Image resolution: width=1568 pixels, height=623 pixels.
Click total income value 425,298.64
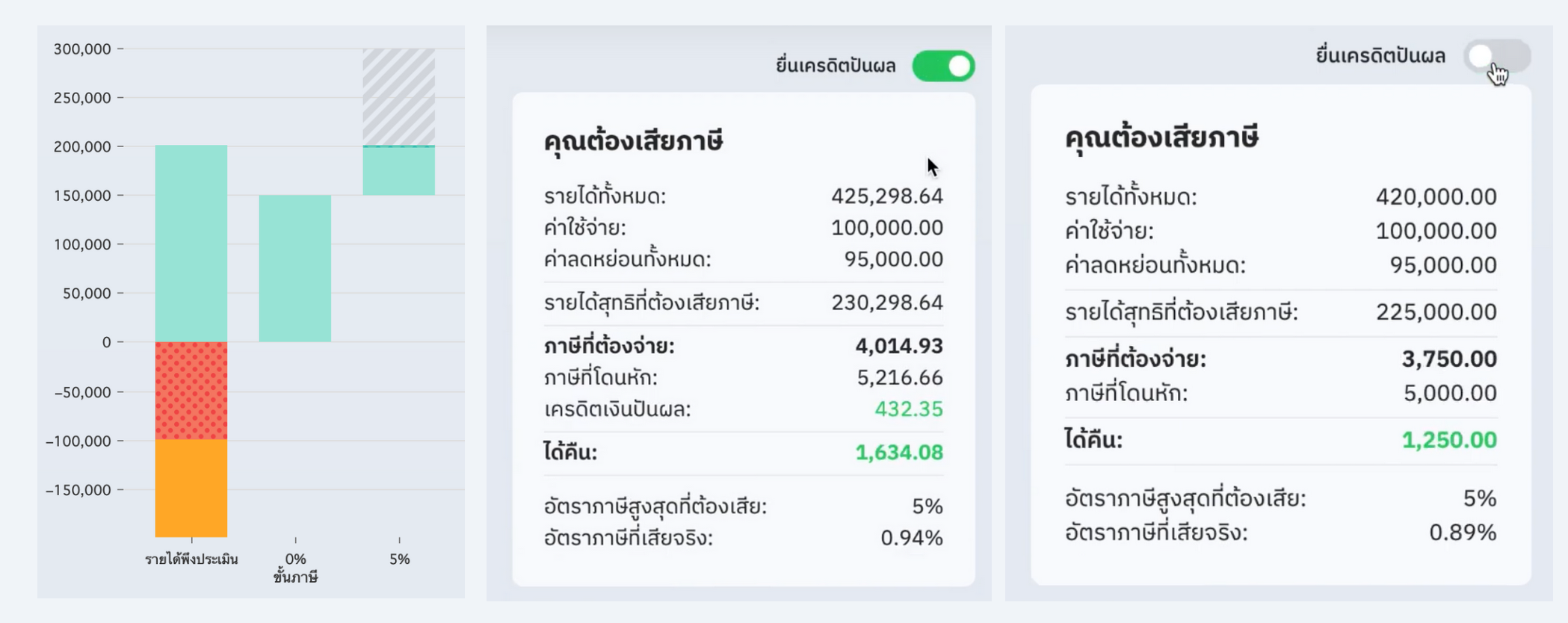[x=886, y=196]
